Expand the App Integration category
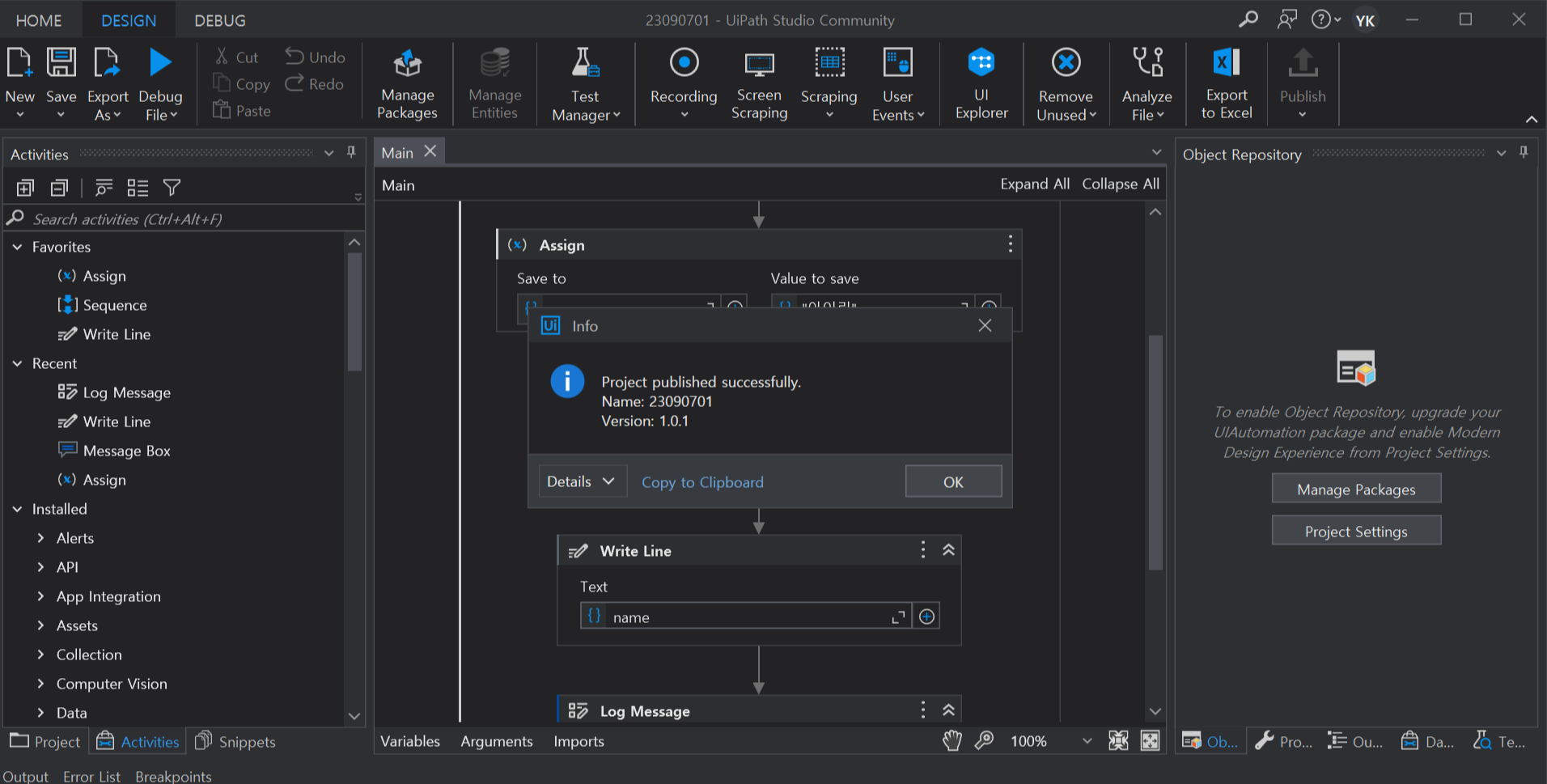 coord(40,596)
